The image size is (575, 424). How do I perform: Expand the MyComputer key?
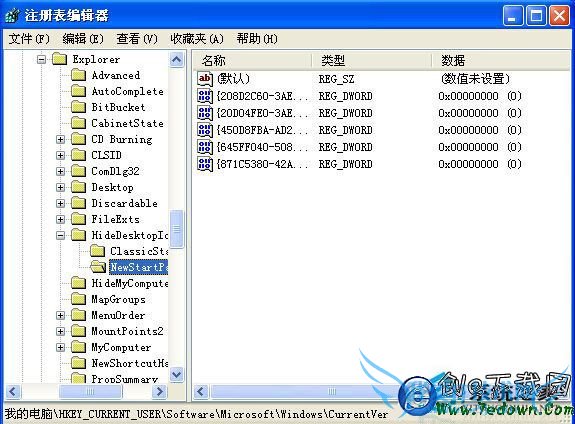click(x=61, y=347)
